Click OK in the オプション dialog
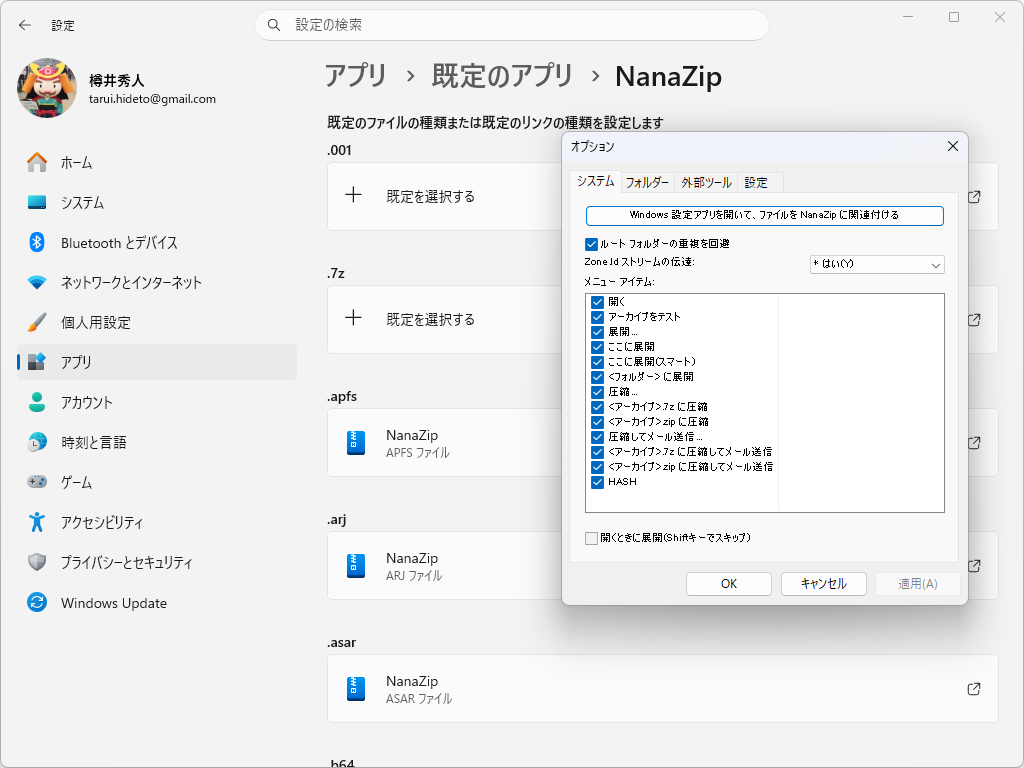 click(x=729, y=584)
